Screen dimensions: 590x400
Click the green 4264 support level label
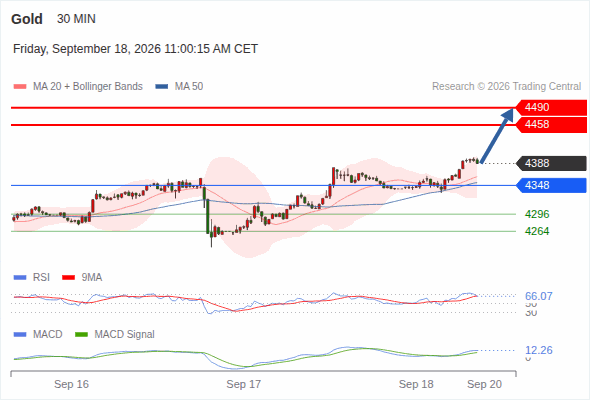tap(537, 231)
